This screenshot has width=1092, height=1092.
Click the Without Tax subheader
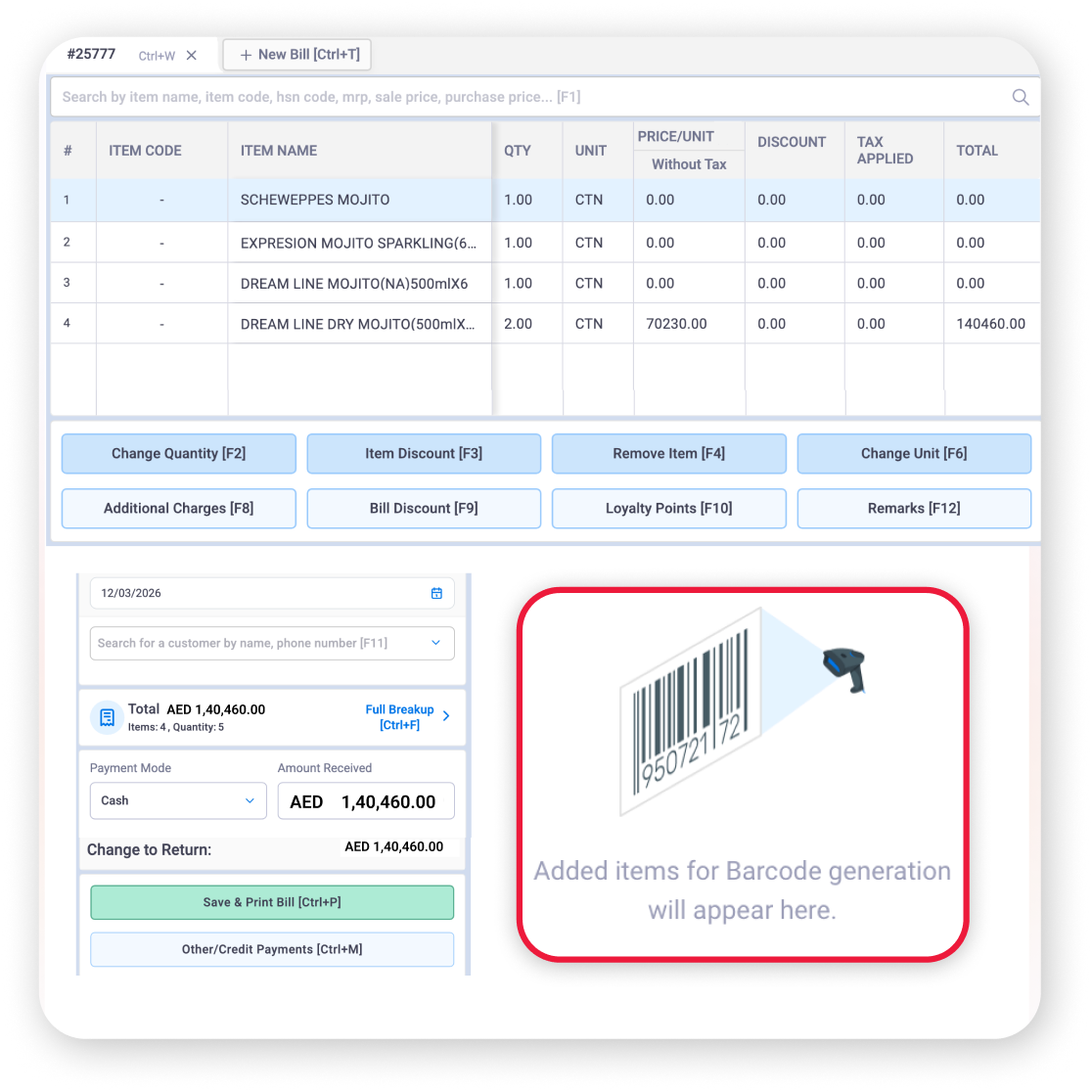pos(689,164)
